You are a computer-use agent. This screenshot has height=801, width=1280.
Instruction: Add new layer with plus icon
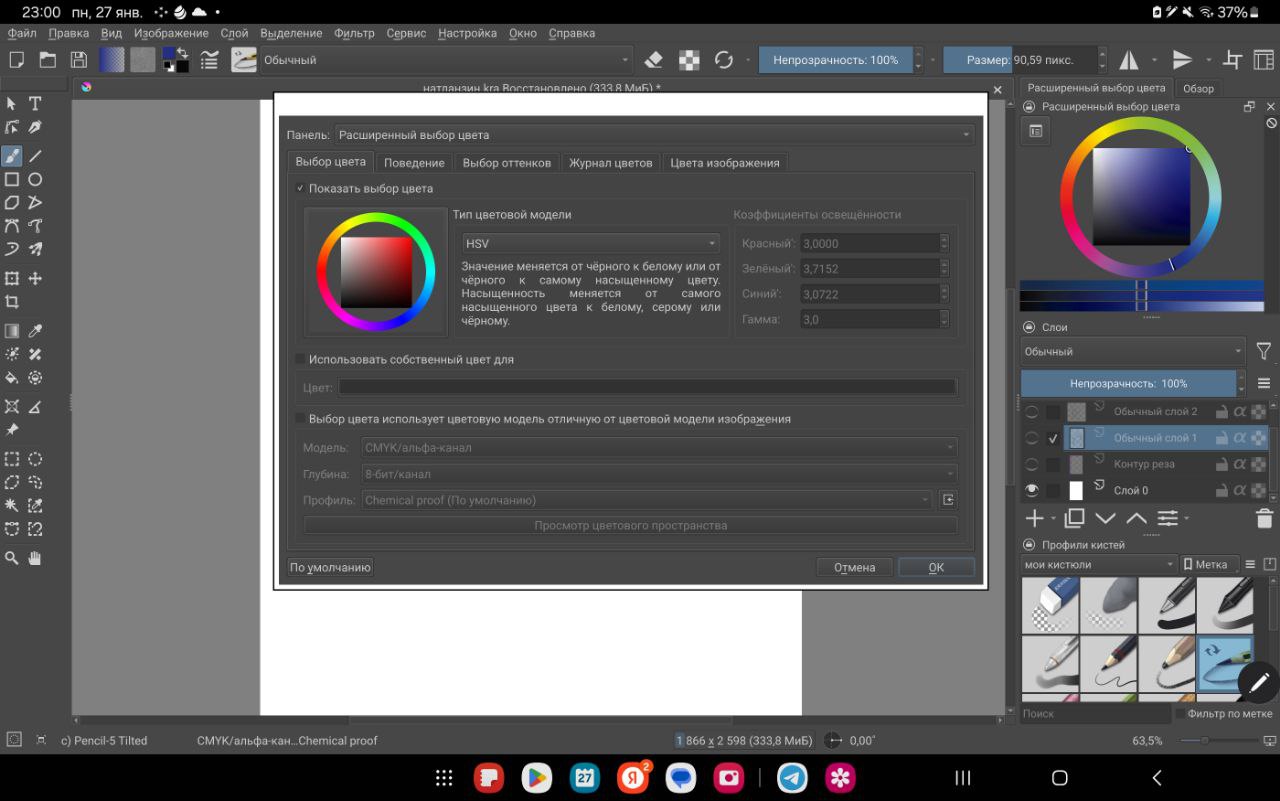click(x=1034, y=518)
